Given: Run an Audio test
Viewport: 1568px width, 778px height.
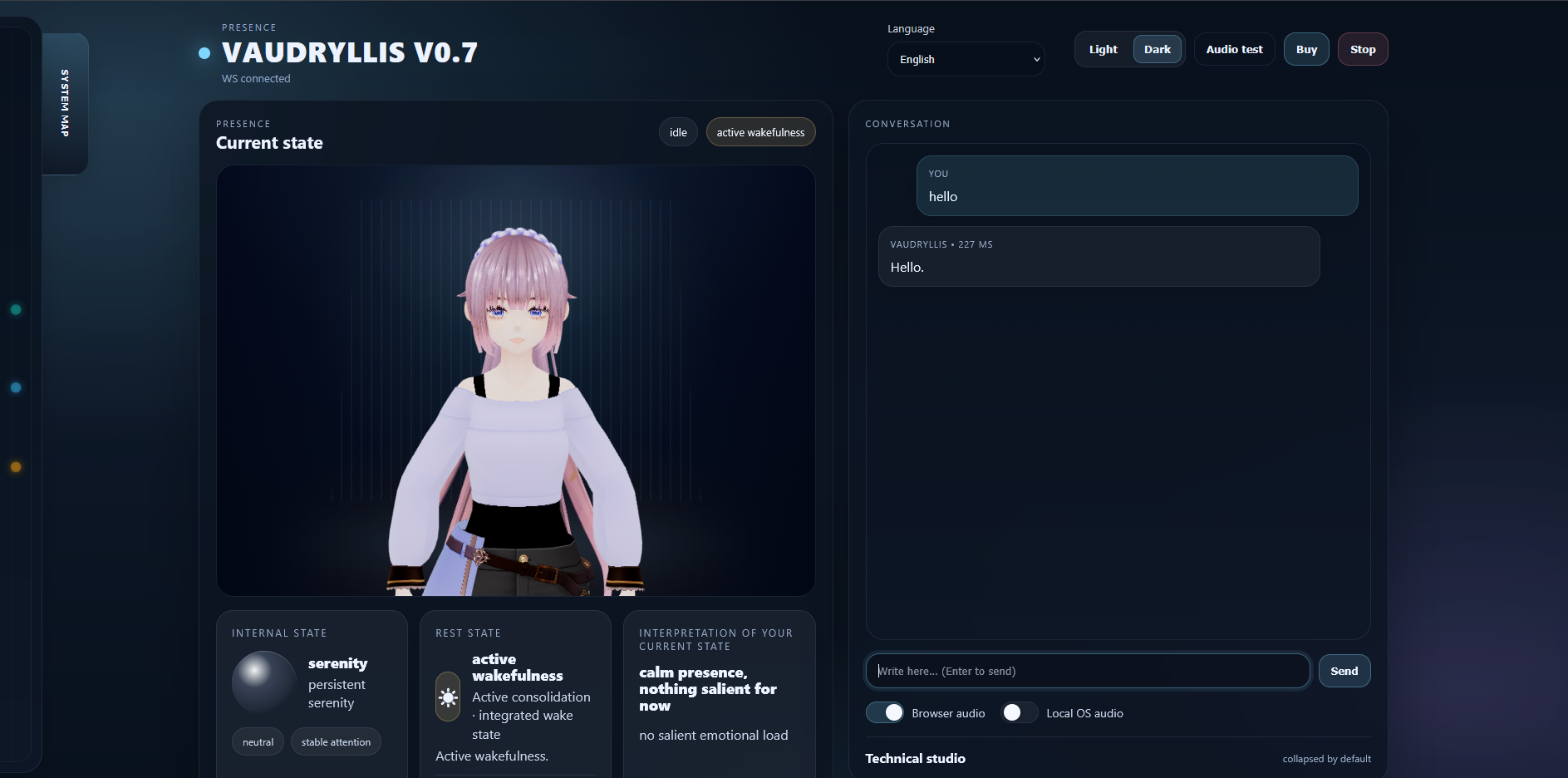Looking at the screenshot, I should pyautogui.click(x=1234, y=48).
